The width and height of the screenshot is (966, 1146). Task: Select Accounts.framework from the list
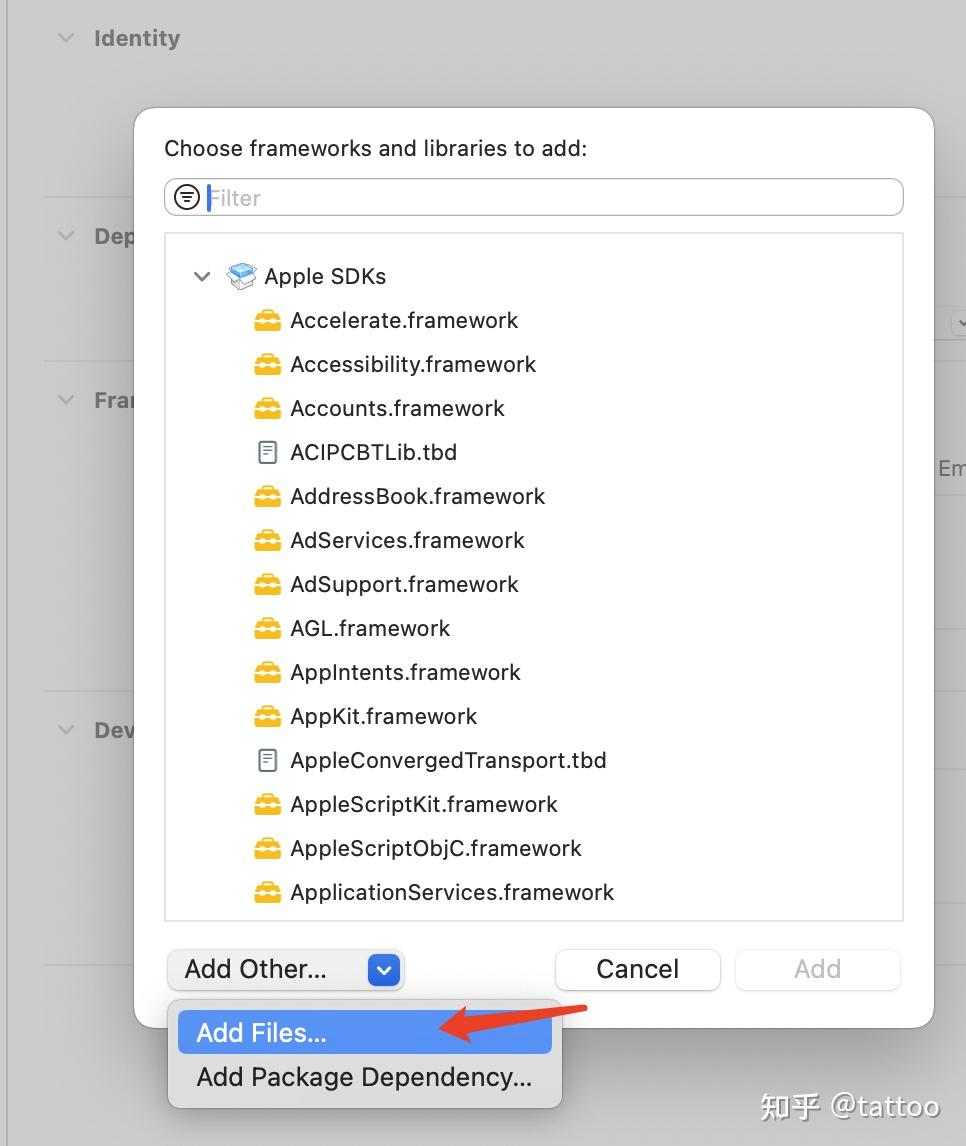(x=397, y=408)
